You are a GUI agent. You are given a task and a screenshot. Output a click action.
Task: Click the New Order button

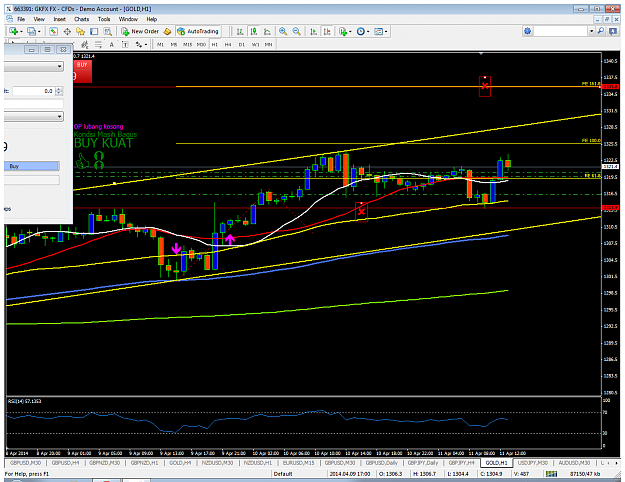click(140, 31)
